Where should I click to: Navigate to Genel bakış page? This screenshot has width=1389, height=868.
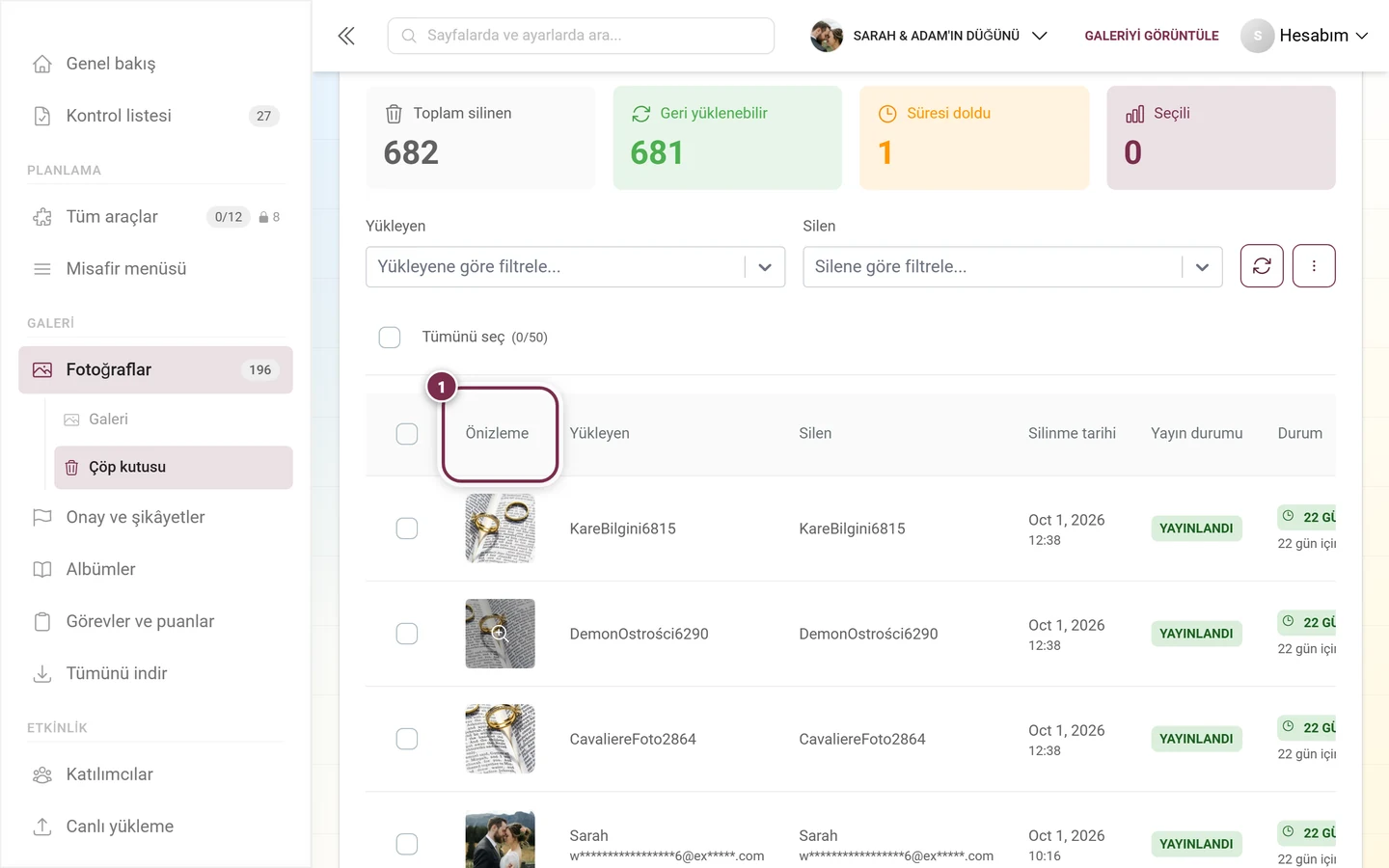coord(111,64)
